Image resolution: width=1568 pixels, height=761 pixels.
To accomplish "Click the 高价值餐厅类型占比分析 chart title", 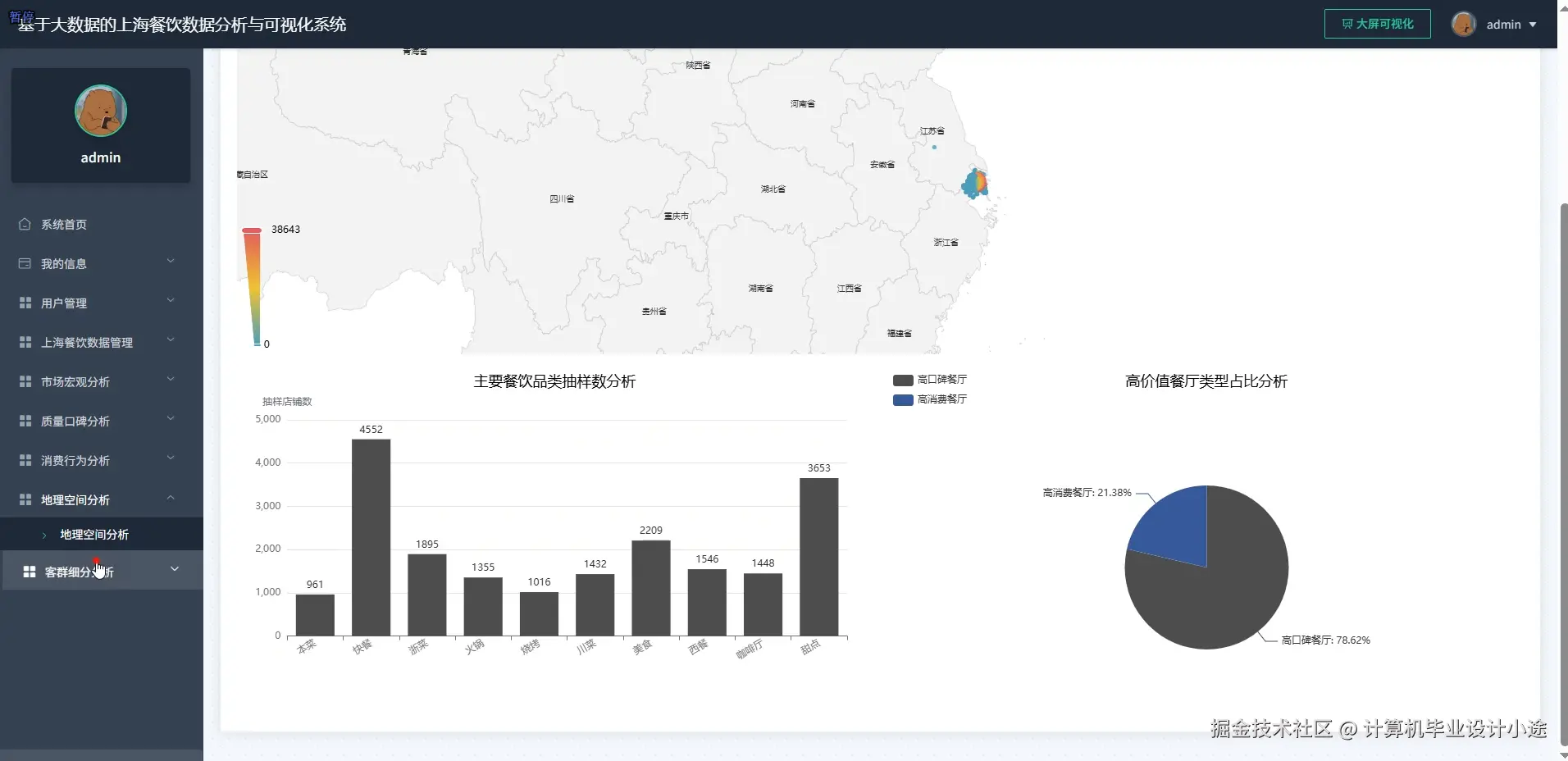I will click(x=1206, y=381).
